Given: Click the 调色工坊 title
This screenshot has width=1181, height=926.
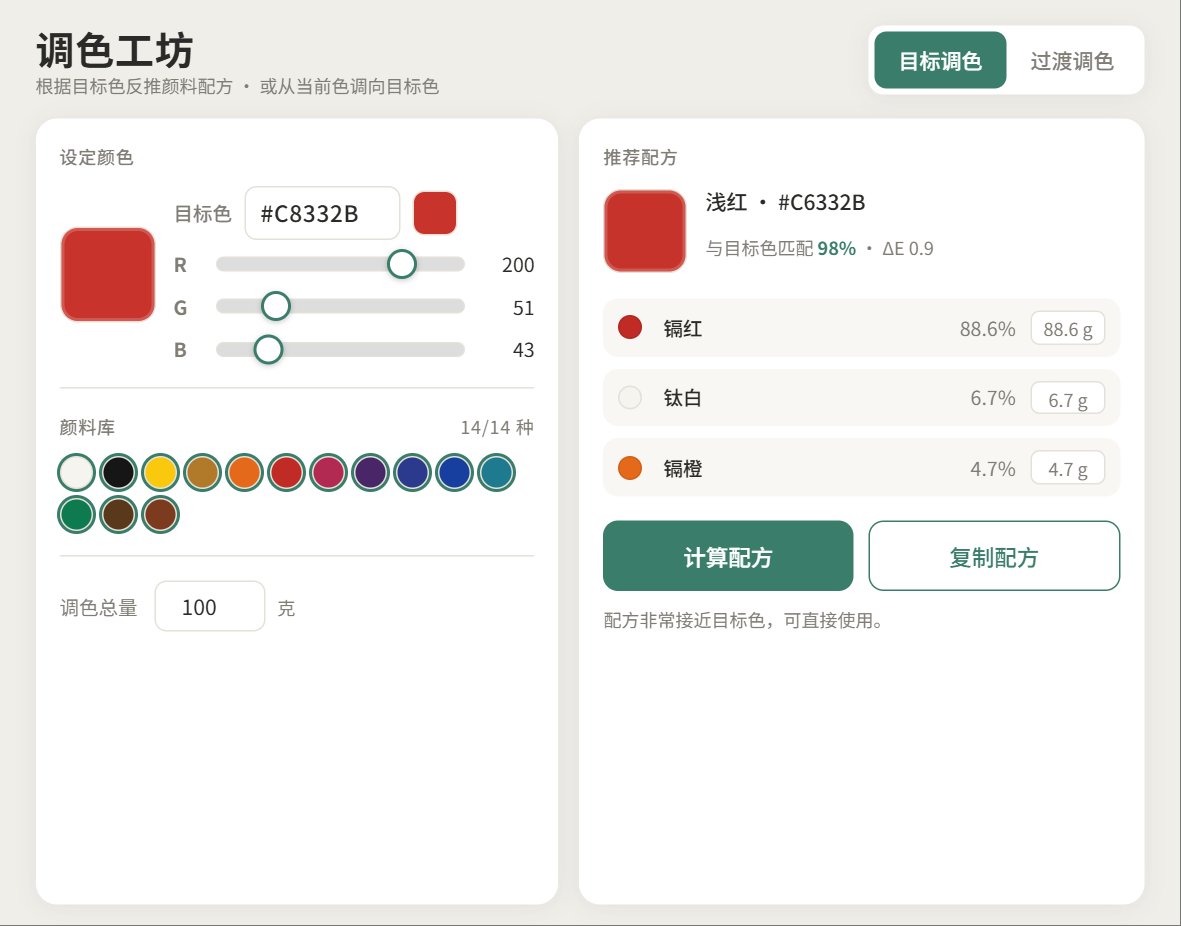Looking at the screenshot, I should 114,50.
